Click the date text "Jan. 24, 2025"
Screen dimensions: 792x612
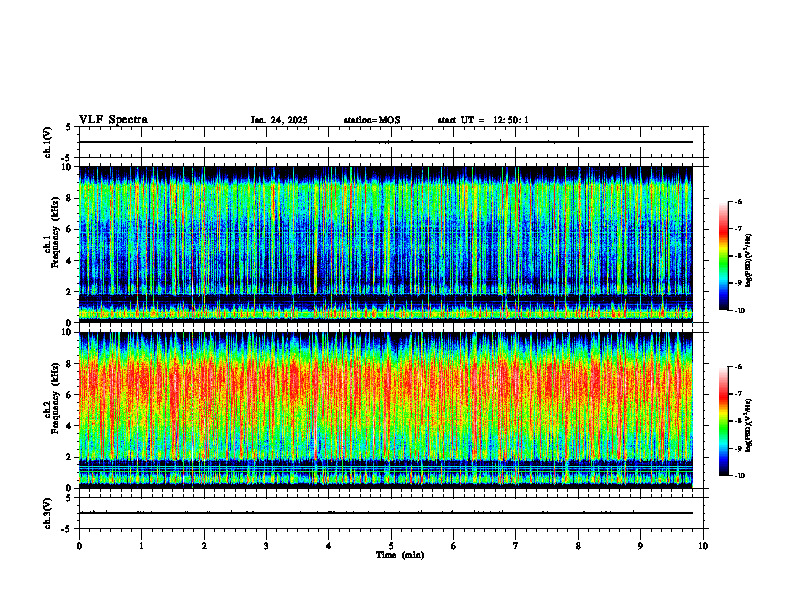[x=279, y=120]
